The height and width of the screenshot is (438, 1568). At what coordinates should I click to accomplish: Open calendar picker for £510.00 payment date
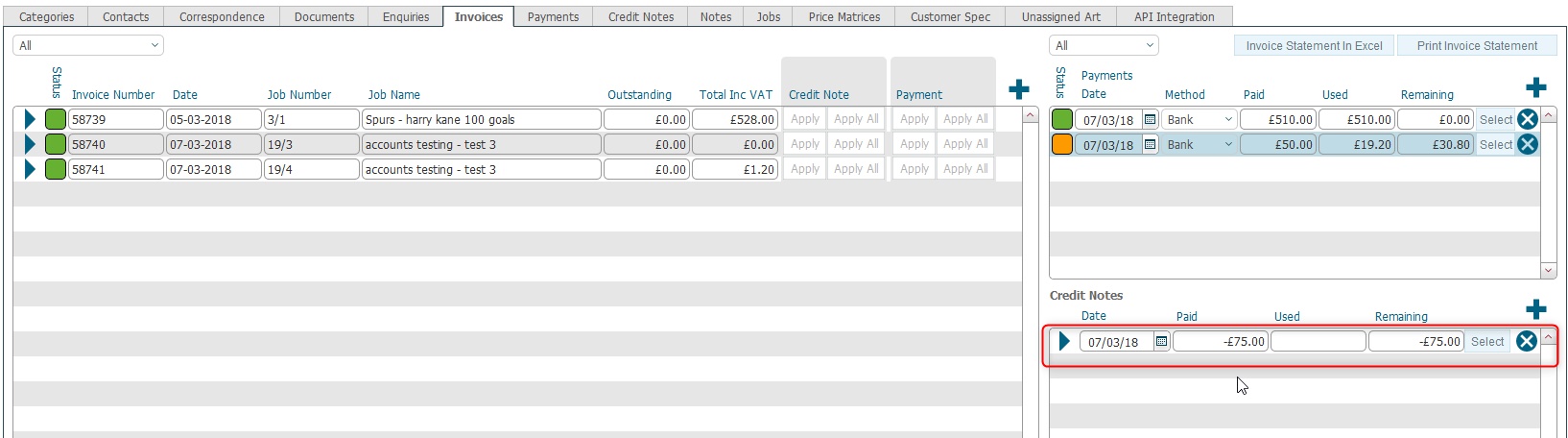point(1150,120)
